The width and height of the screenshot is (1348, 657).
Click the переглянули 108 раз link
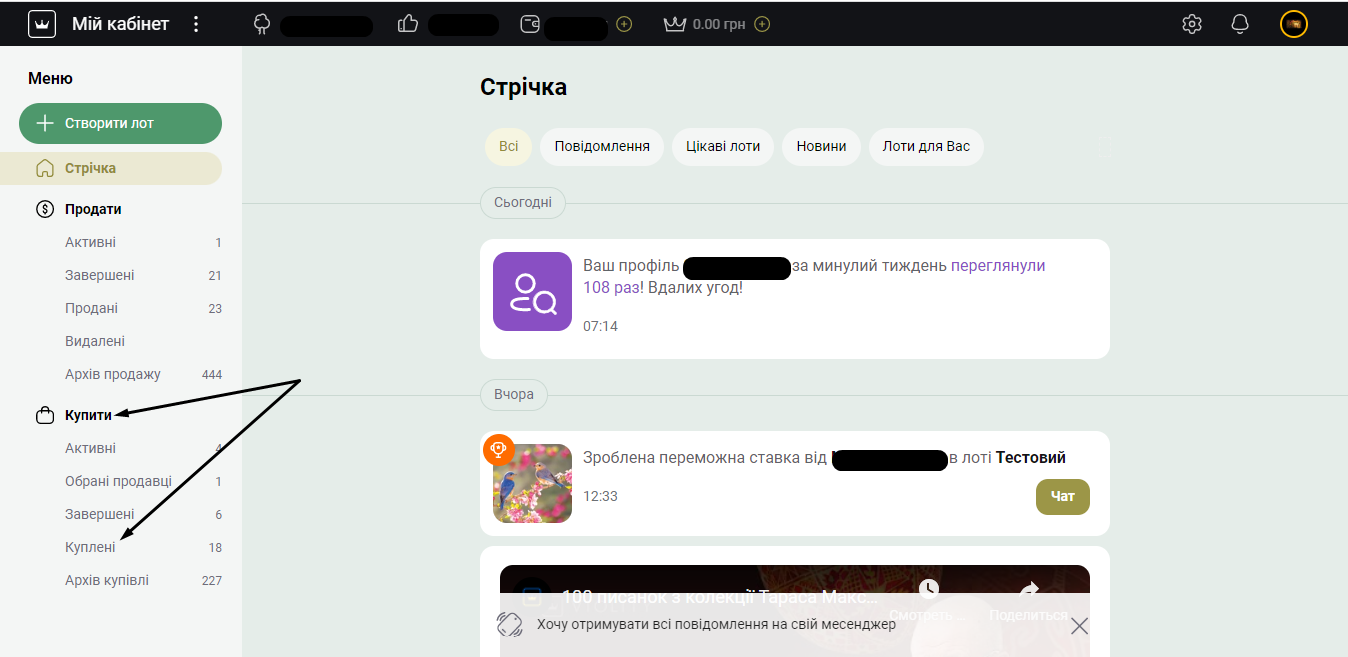click(x=997, y=266)
